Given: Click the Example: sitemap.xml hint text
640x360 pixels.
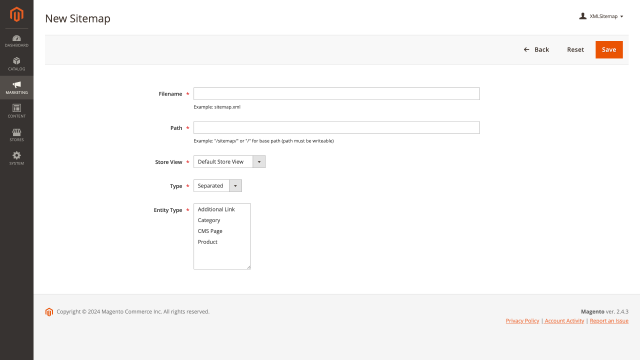Looking at the screenshot, I should (x=217, y=107).
